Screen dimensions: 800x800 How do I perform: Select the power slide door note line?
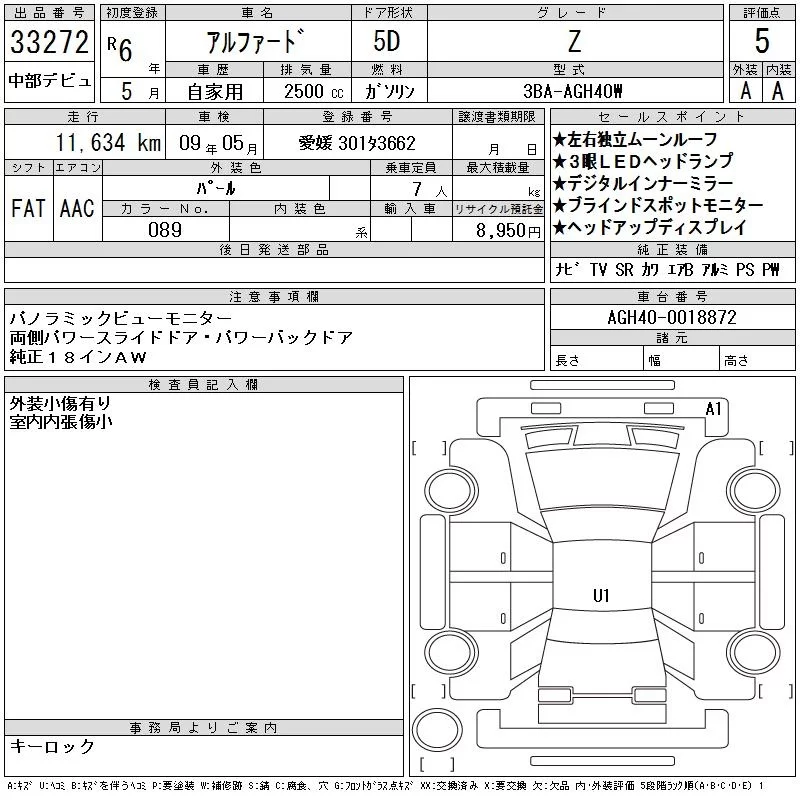tap(181, 337)
